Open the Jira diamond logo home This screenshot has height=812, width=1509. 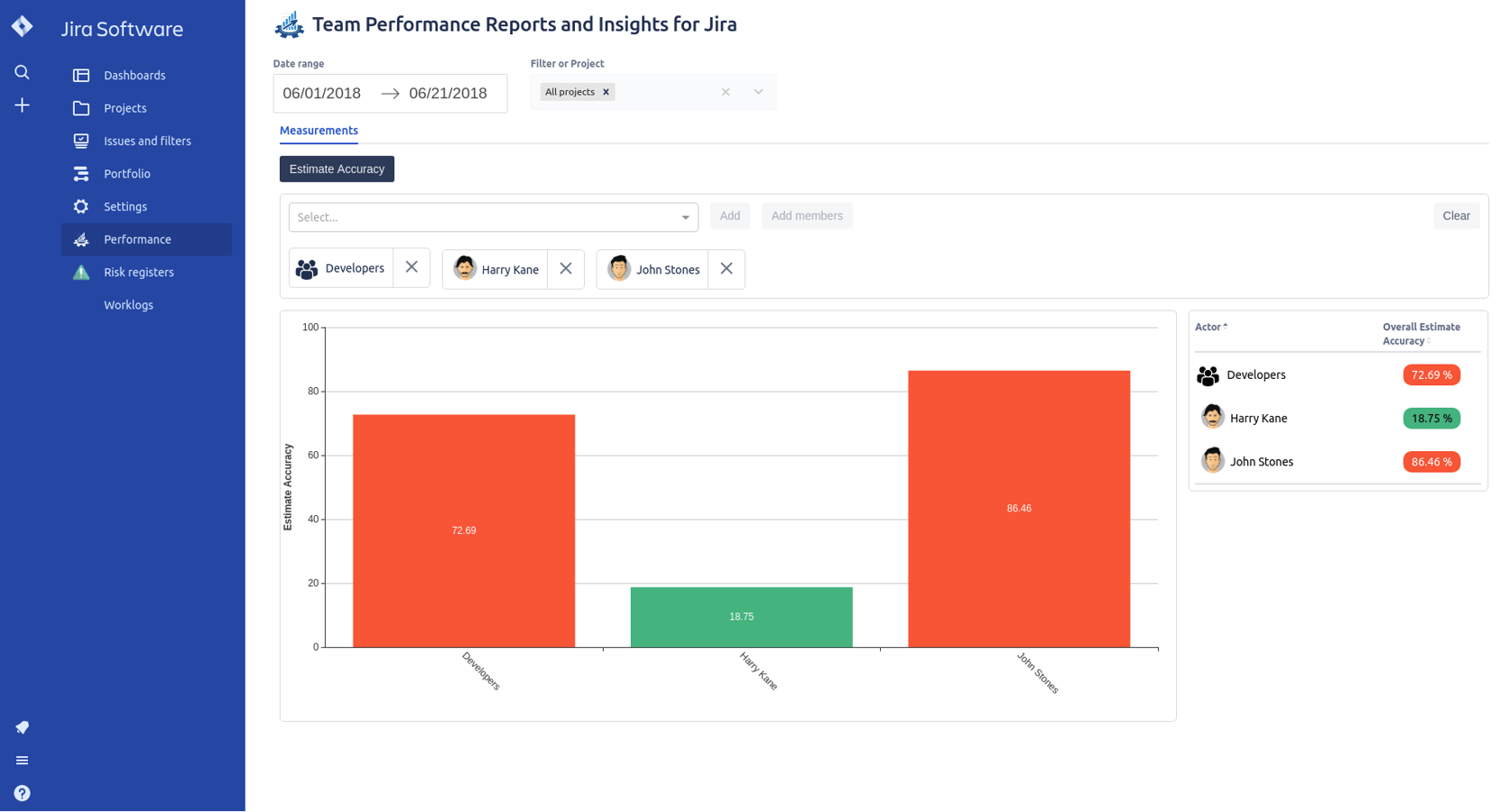coord(23,26)
